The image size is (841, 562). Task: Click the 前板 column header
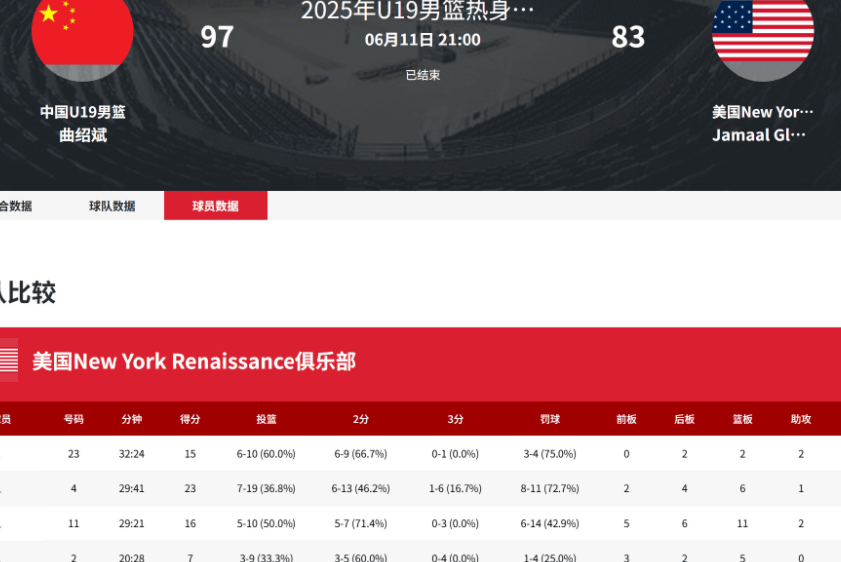(x=626, y=419)
